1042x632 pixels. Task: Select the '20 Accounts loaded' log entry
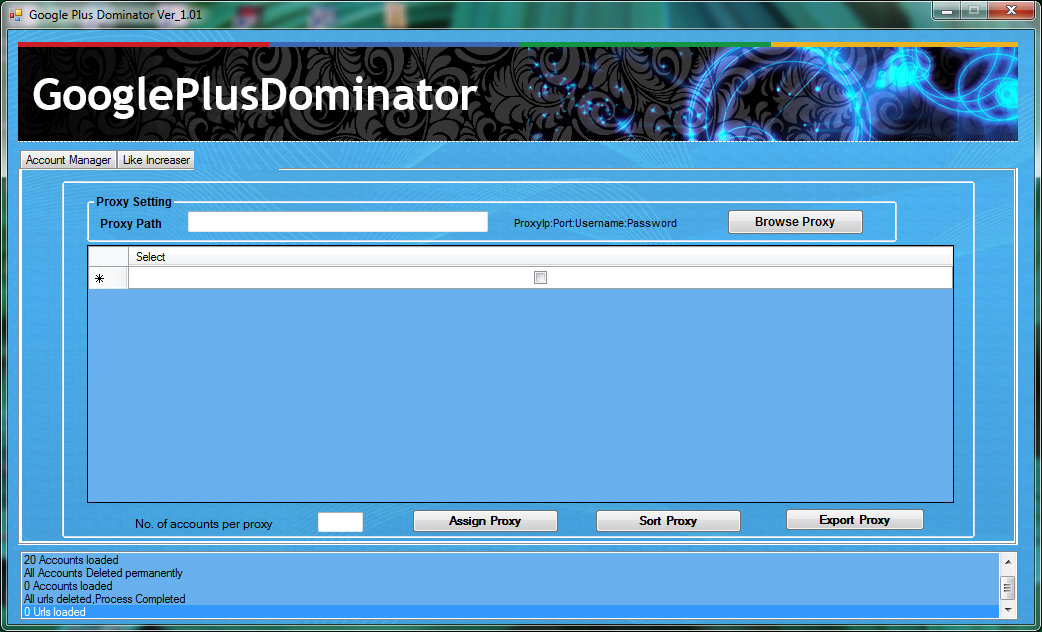click(x=510, y=560)
